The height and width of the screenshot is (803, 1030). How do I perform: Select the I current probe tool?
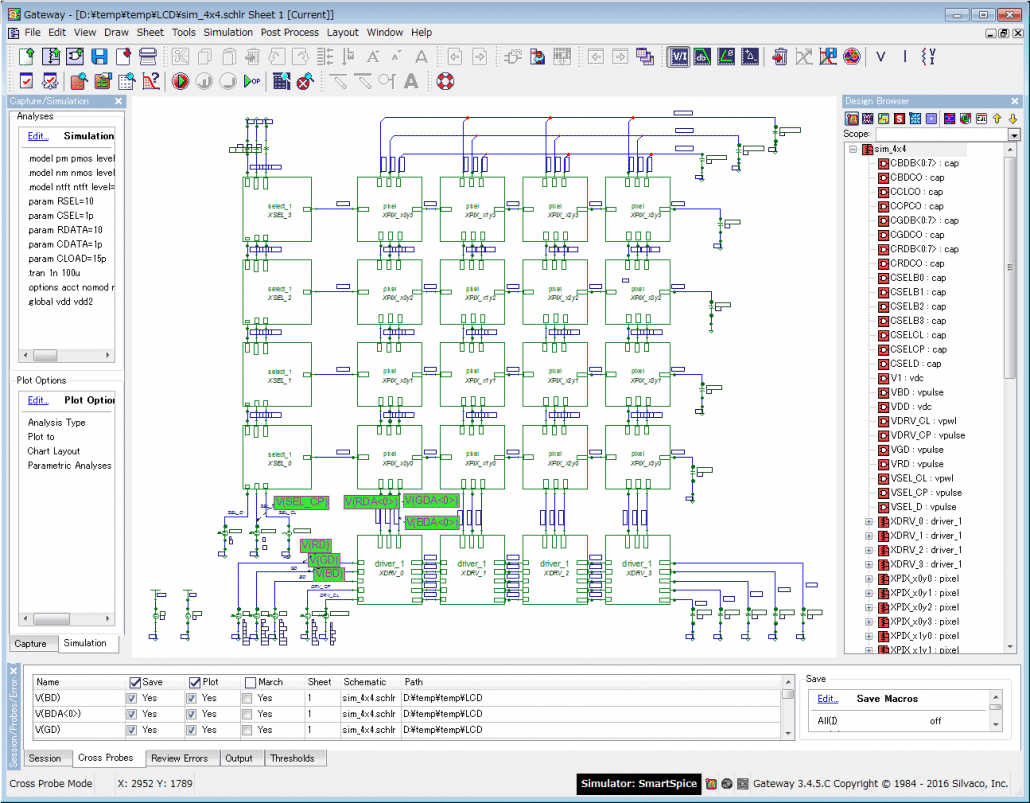(x=906, y=57)
